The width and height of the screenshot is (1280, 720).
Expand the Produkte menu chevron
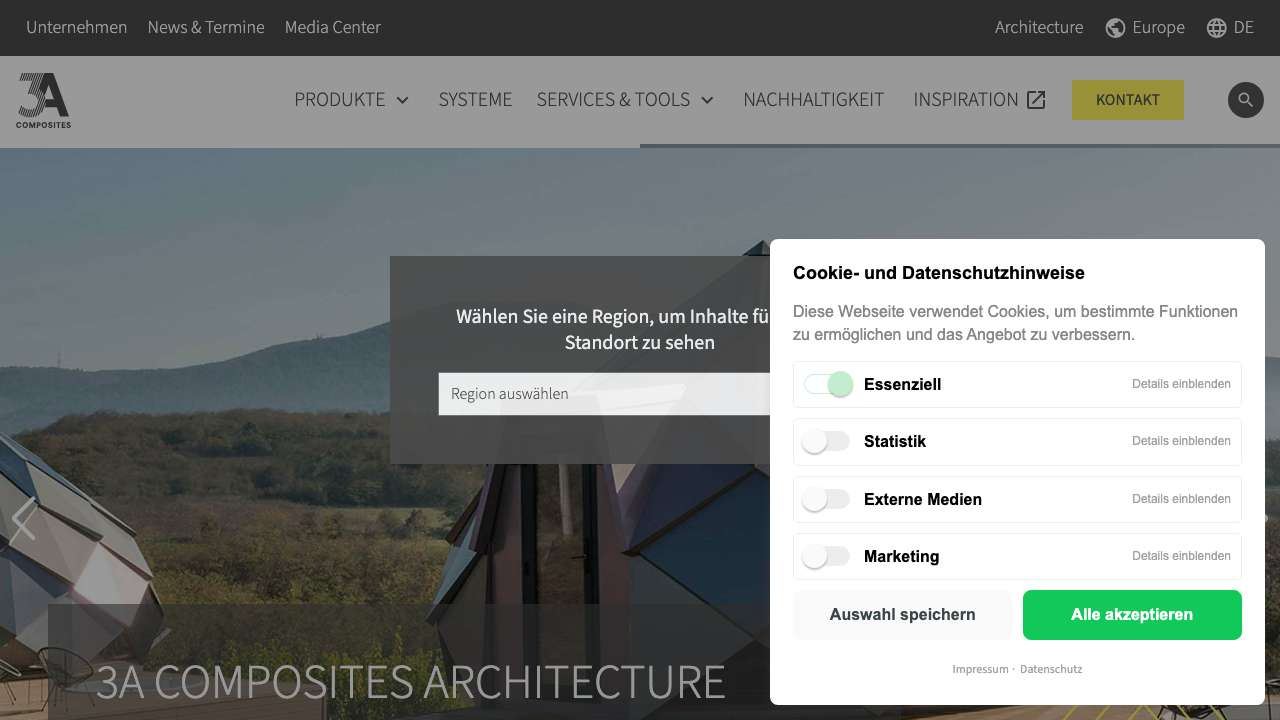click(402, 100)
